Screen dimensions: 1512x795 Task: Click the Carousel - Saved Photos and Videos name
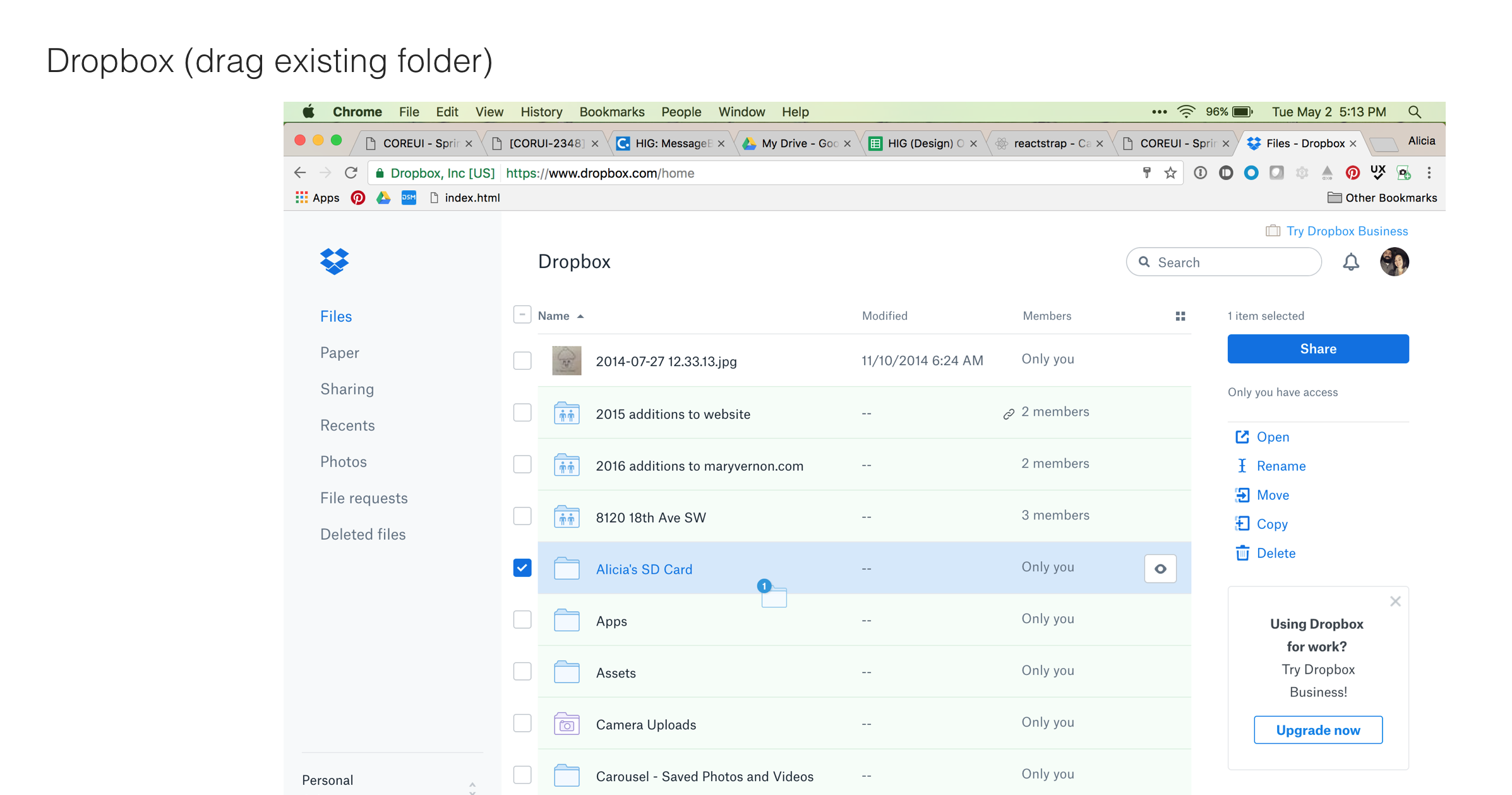point(705,776)
